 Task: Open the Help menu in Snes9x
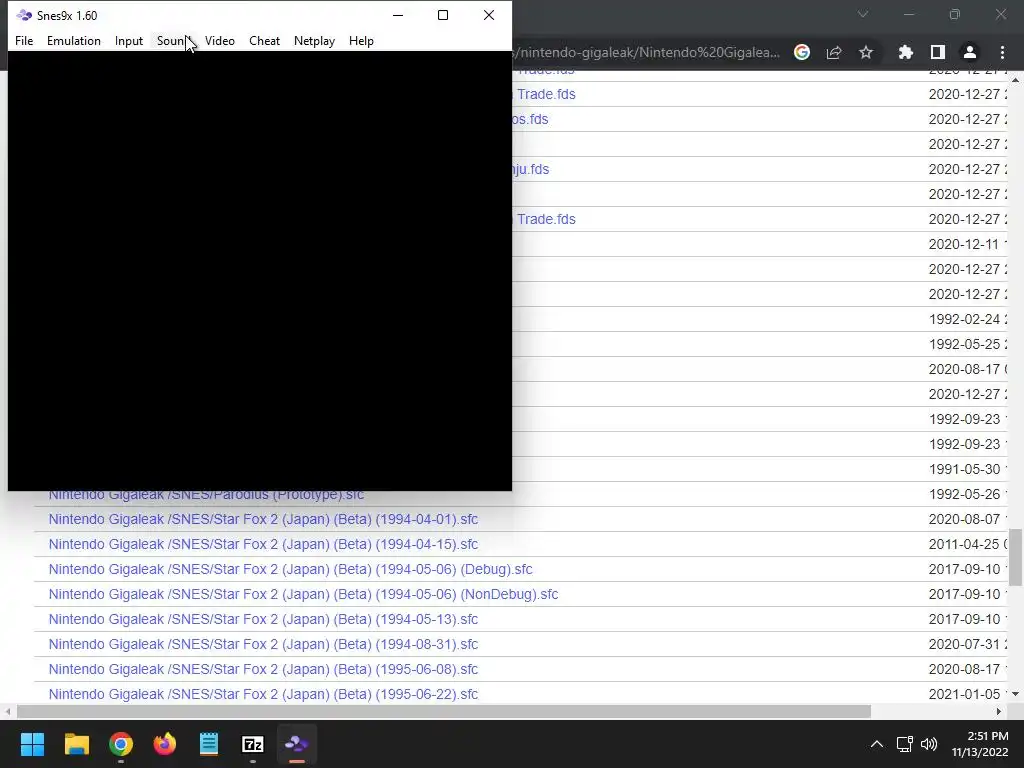pyautogui.click(x=361, y=40)
